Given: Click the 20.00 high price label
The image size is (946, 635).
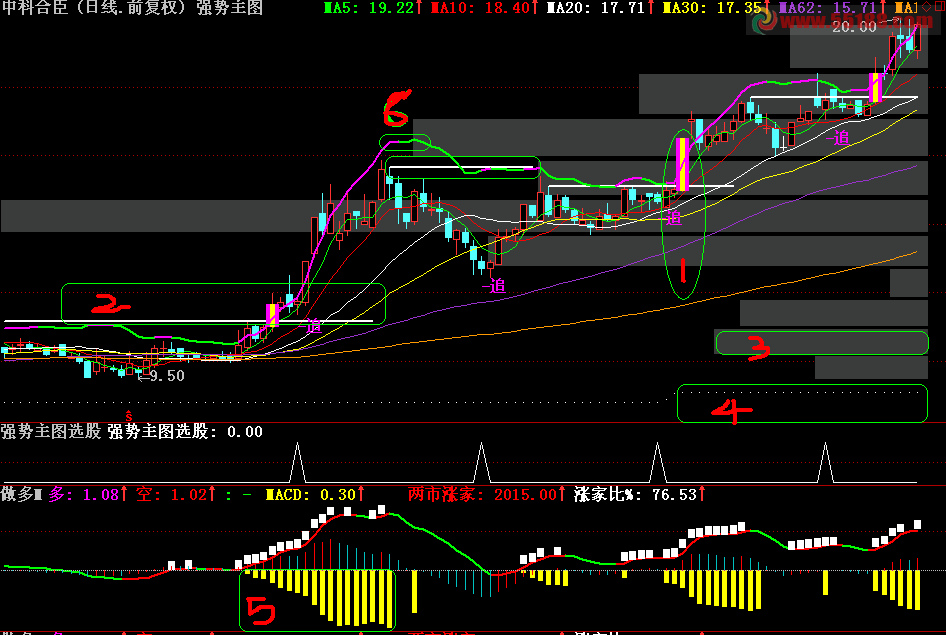Looking at the screenshot, I should [854, 27].
